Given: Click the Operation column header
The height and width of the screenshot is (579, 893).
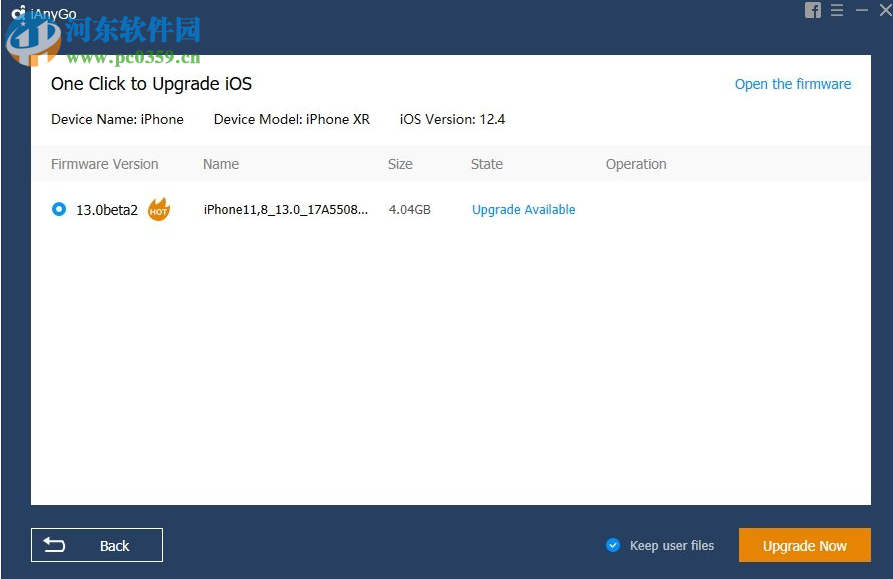Looking at the screenshot, I should coord(636,164).
